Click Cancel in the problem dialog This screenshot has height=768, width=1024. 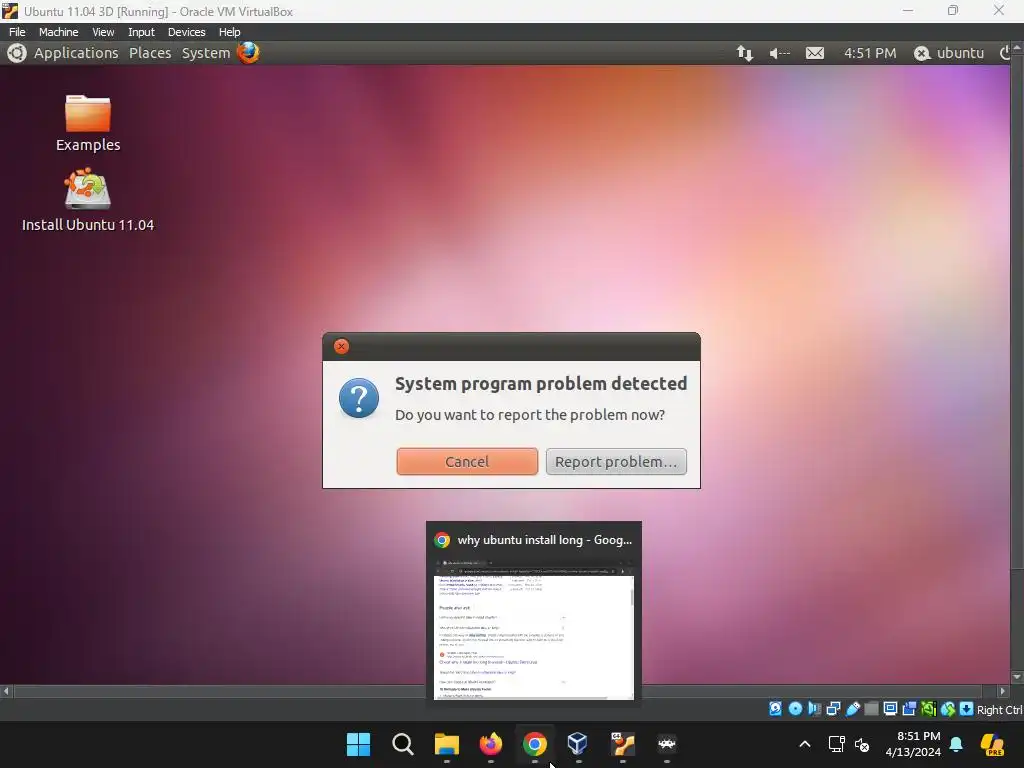point(467,462)
